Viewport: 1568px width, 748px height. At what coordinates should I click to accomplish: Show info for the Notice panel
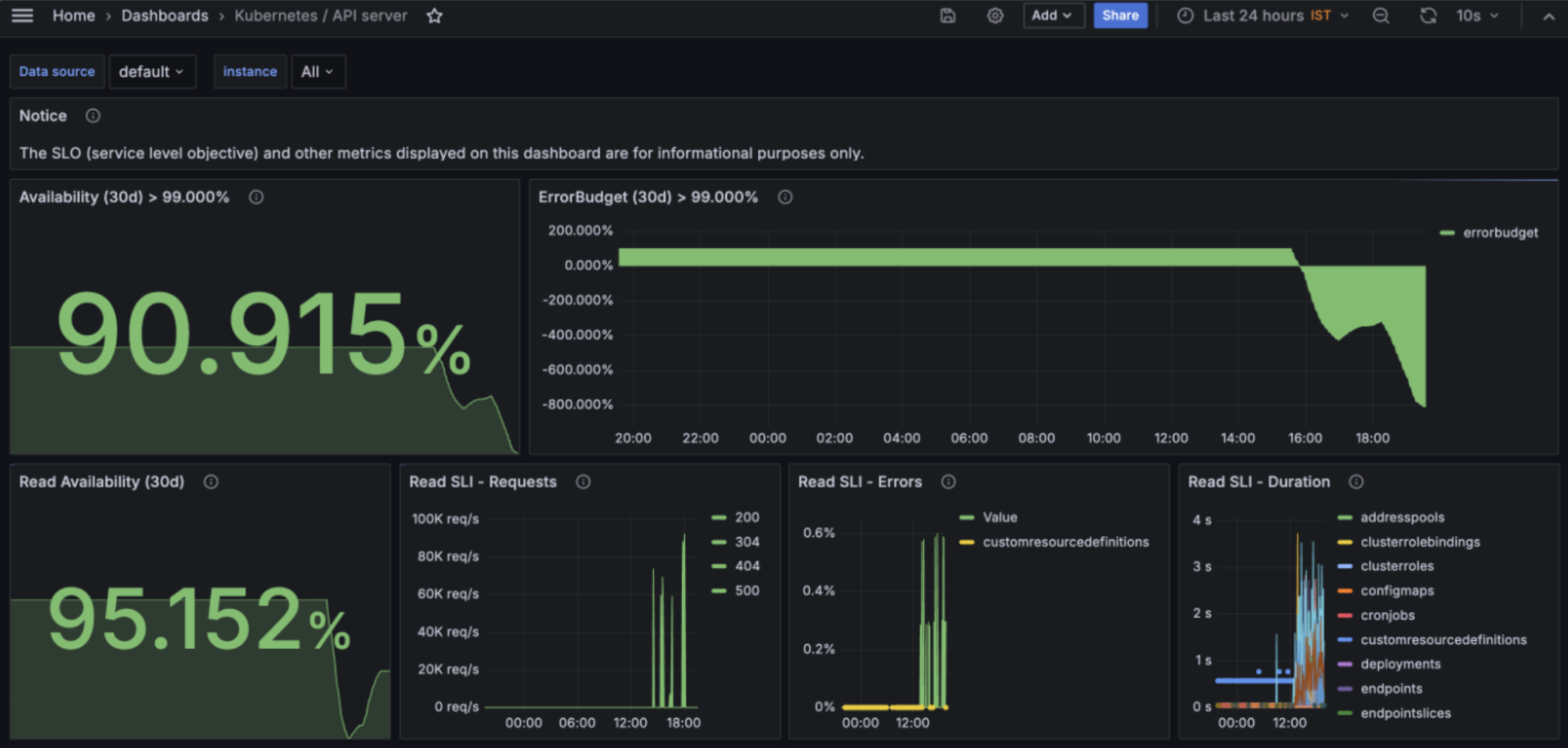pos(92,116)
